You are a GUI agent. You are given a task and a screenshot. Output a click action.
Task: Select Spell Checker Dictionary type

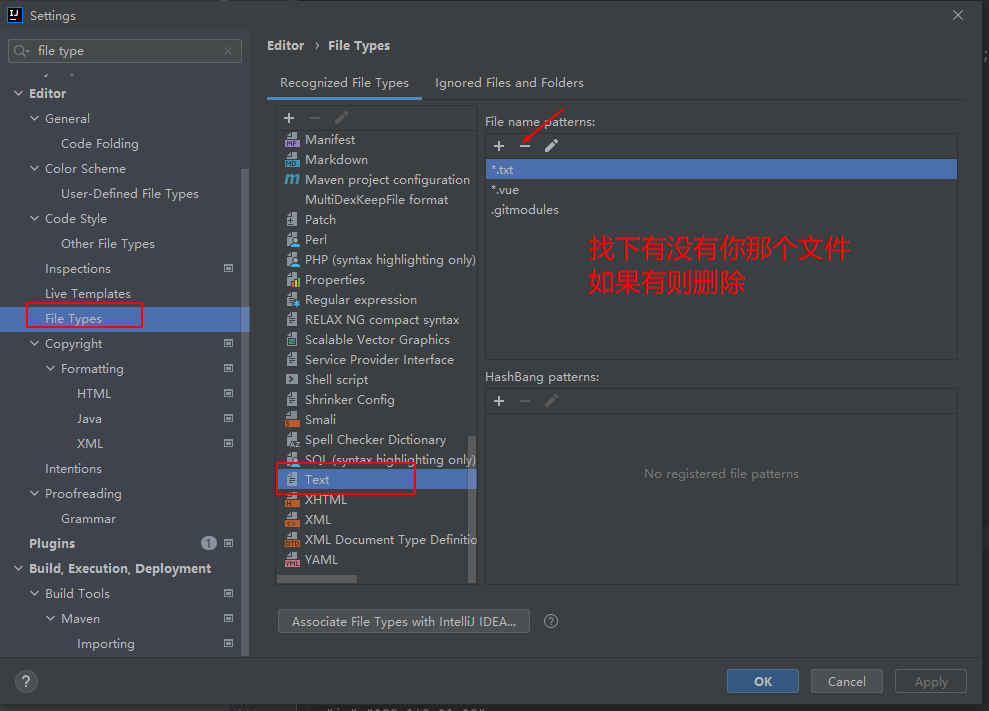click(377, 440)
